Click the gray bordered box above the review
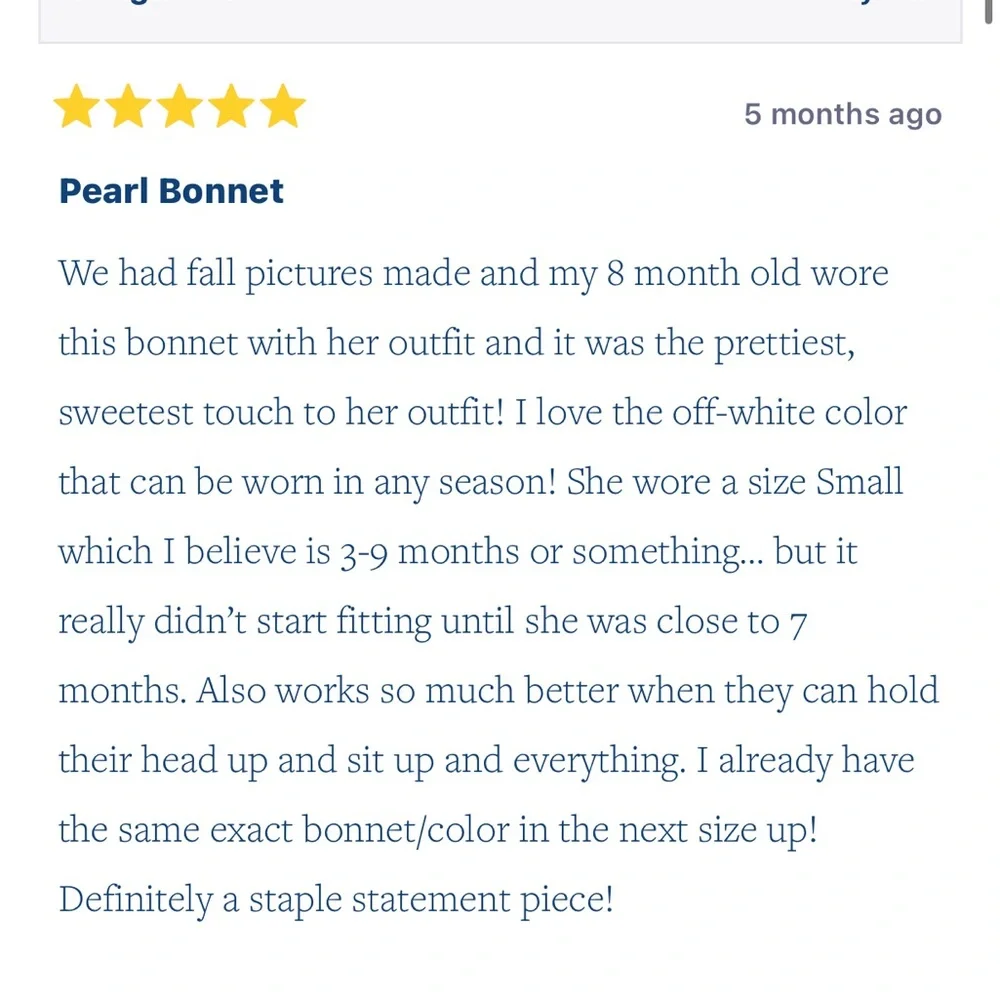This screenshot has height=1000, width=1000. coord(500,21)
